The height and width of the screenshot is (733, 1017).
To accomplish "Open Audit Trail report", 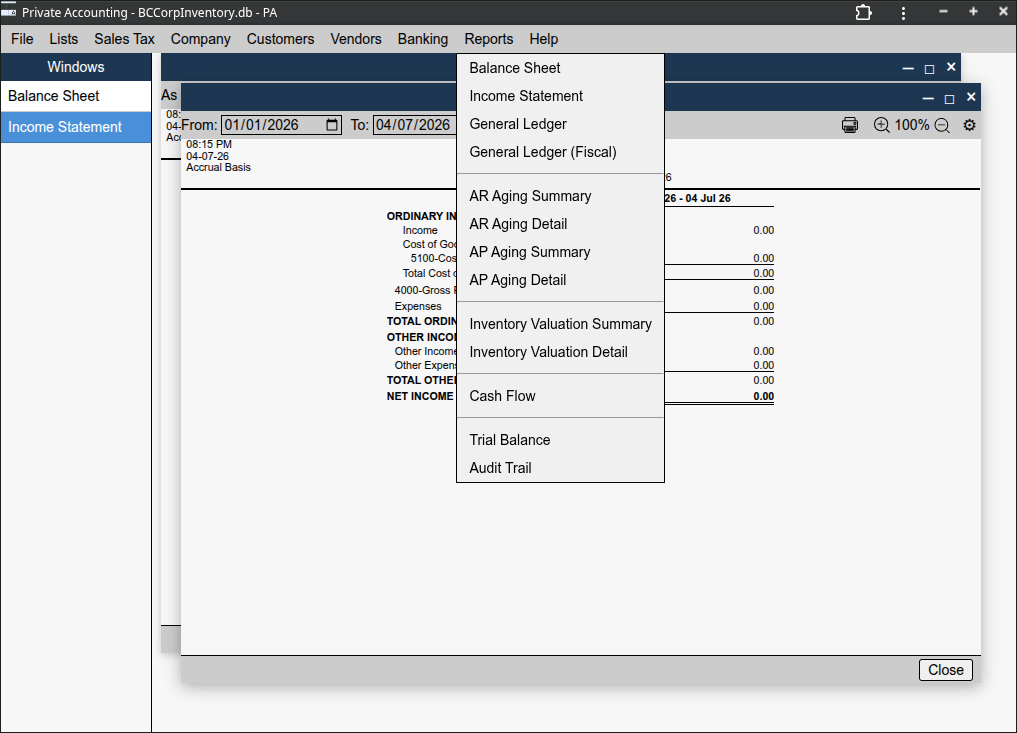I will pos(560,468).
